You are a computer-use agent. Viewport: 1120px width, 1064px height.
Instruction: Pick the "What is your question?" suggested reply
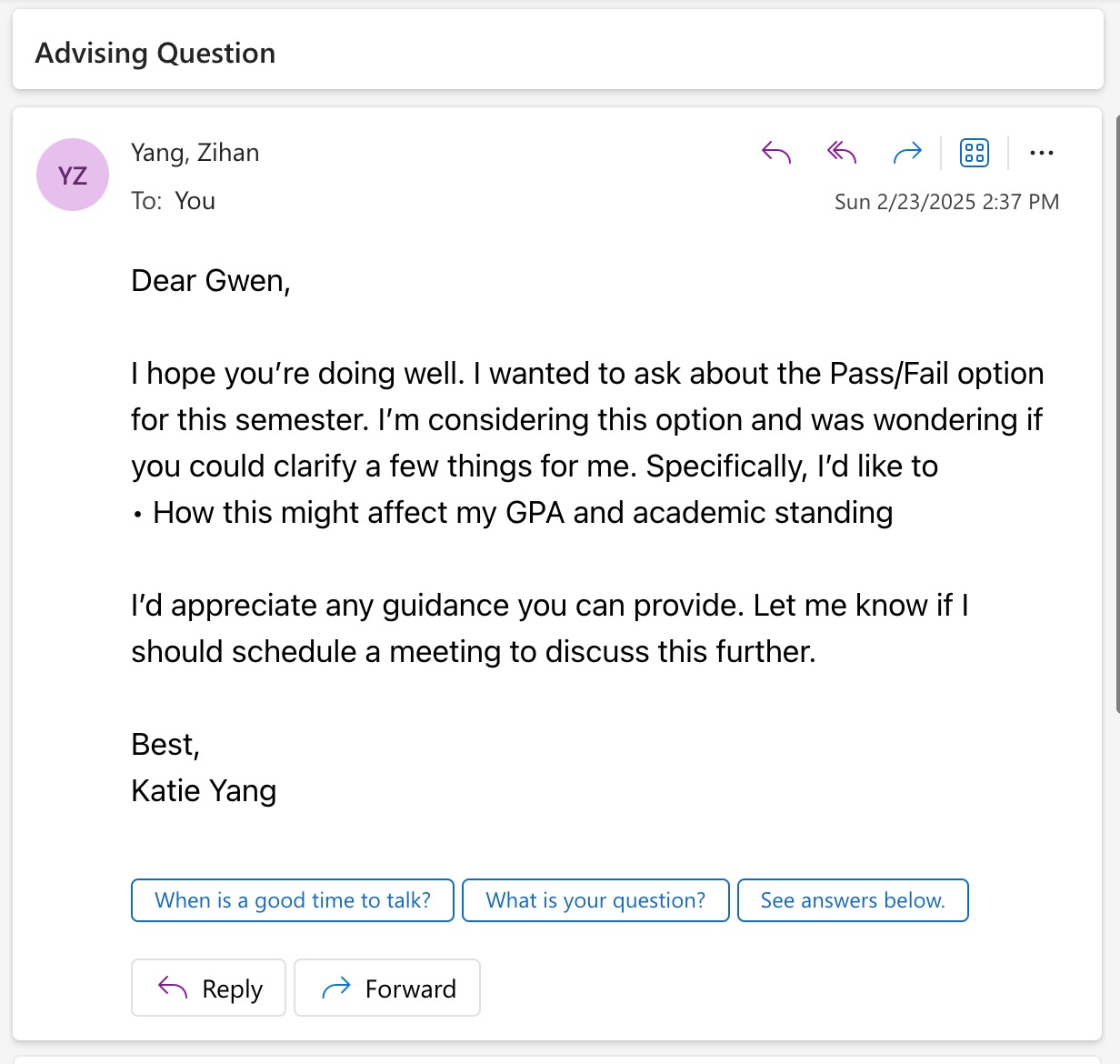595,900
